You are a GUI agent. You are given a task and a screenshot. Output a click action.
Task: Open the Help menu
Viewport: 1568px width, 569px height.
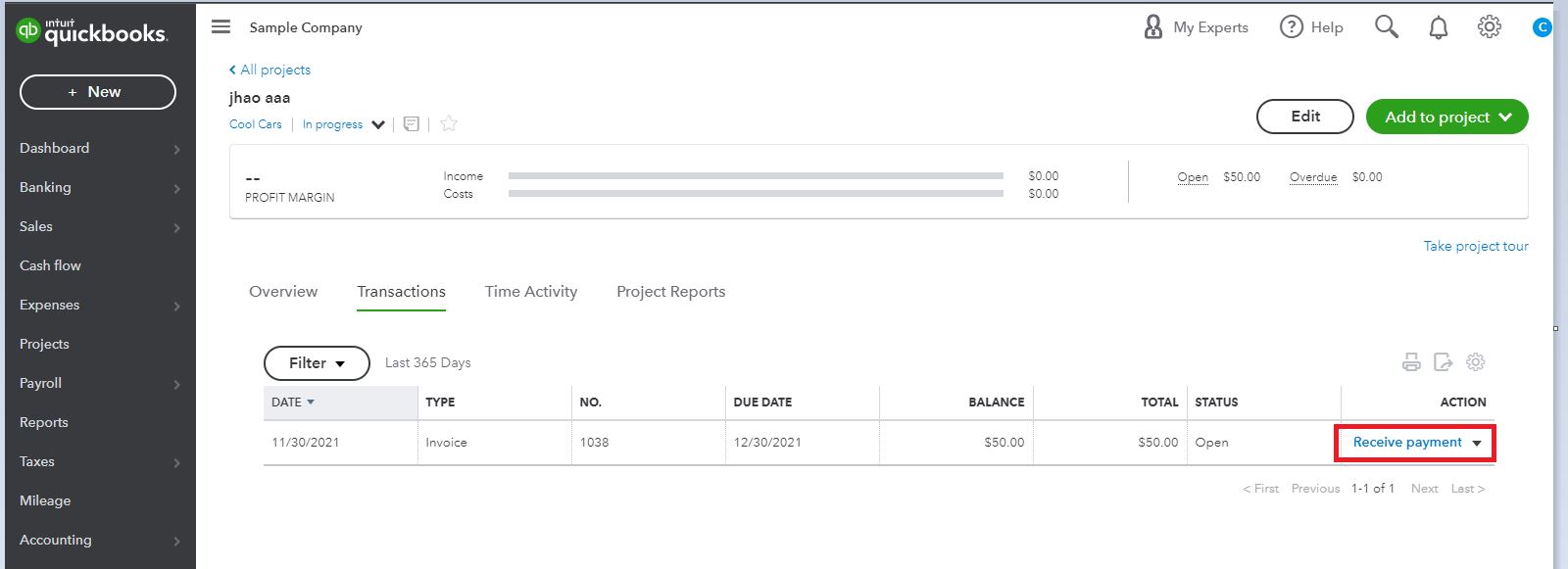(1311, 27)
